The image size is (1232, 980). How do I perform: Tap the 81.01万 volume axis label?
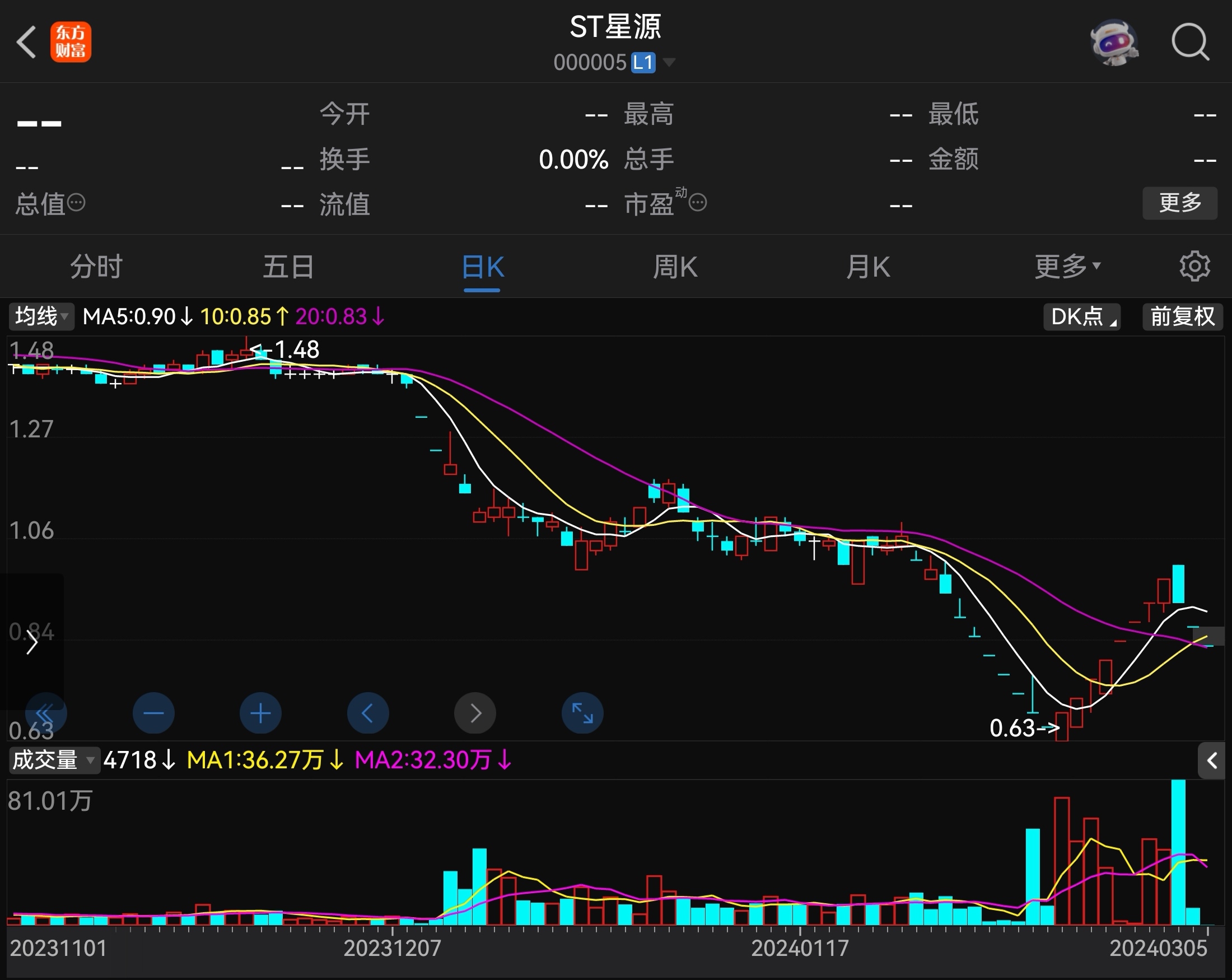(50, 801)
